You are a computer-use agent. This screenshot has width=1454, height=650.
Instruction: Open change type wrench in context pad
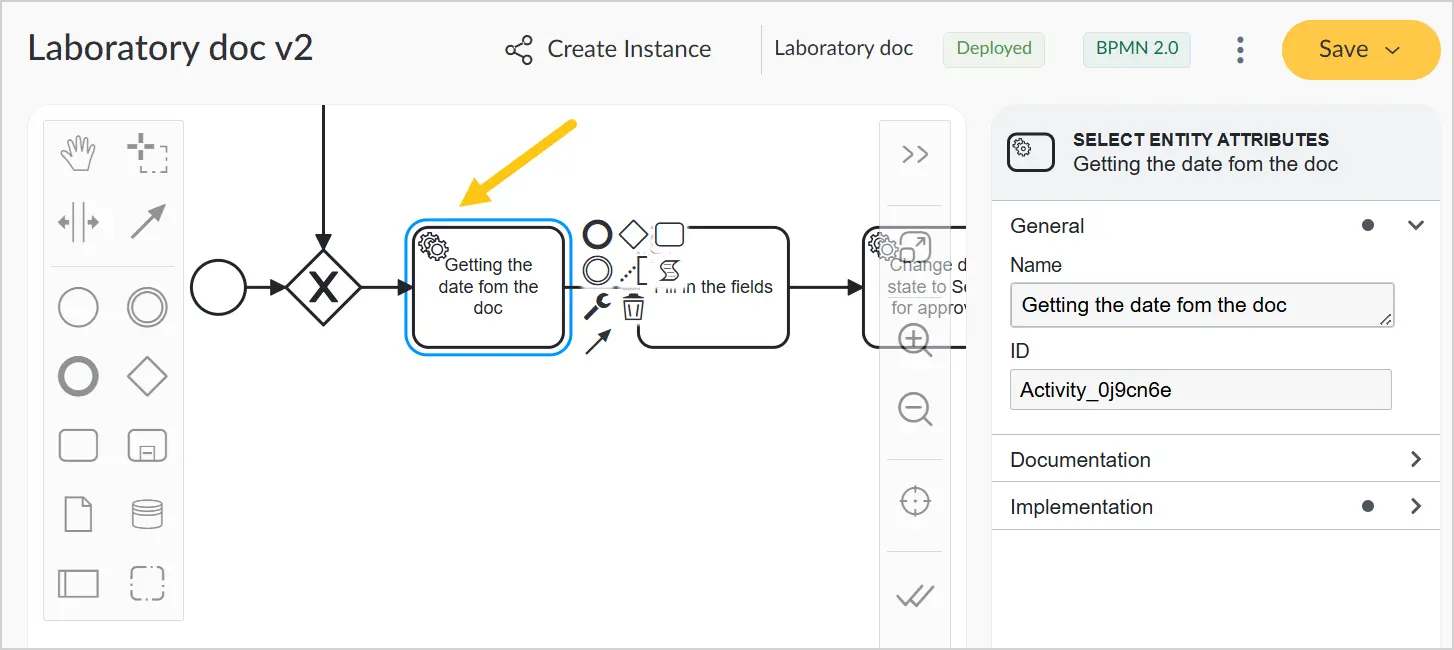point(597,306)
